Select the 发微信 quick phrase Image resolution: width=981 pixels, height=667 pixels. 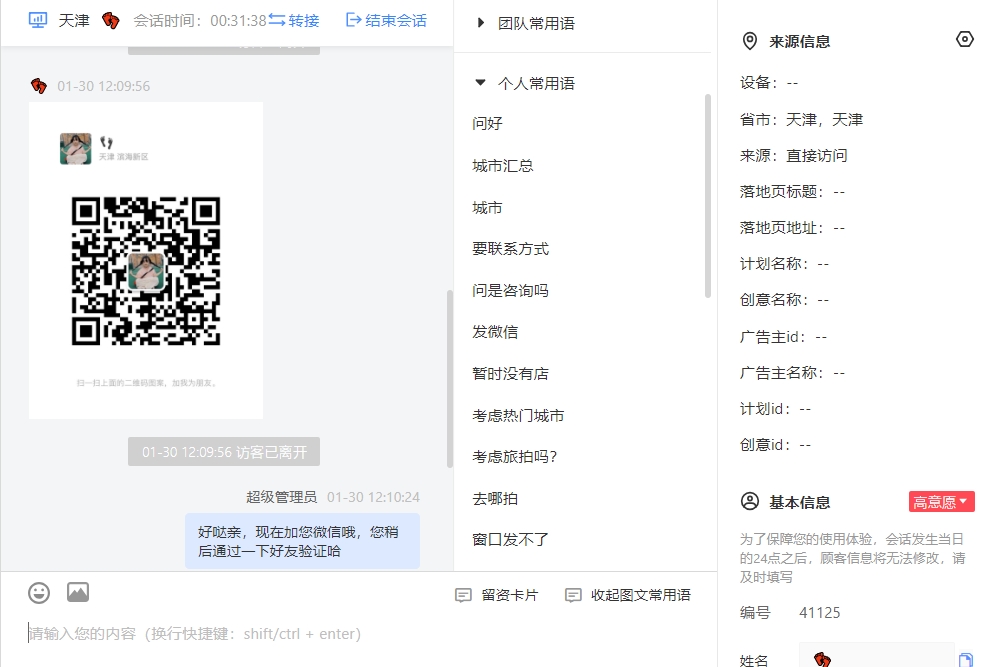[x=495, y=332]
